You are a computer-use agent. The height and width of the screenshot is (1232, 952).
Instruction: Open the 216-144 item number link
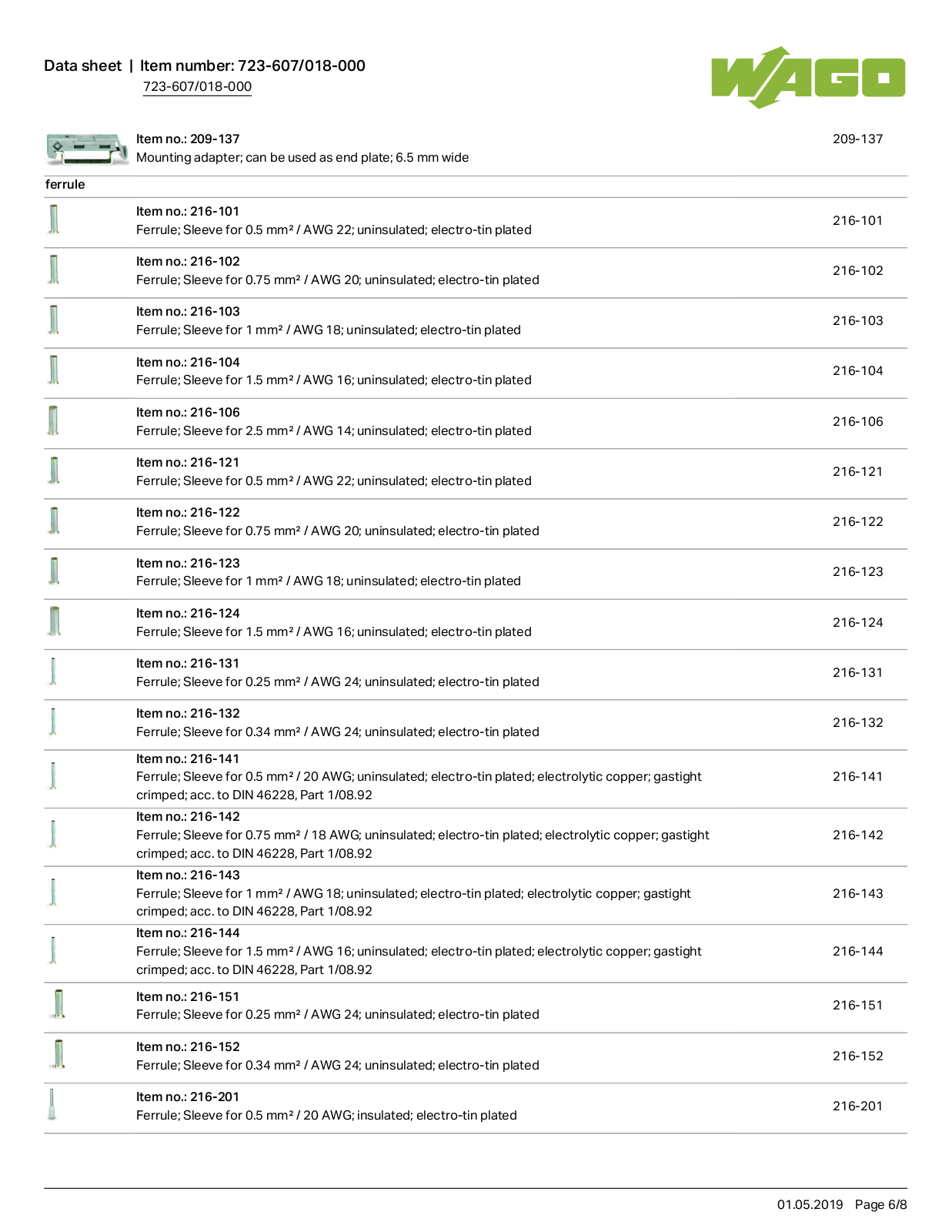pos(857,951)
